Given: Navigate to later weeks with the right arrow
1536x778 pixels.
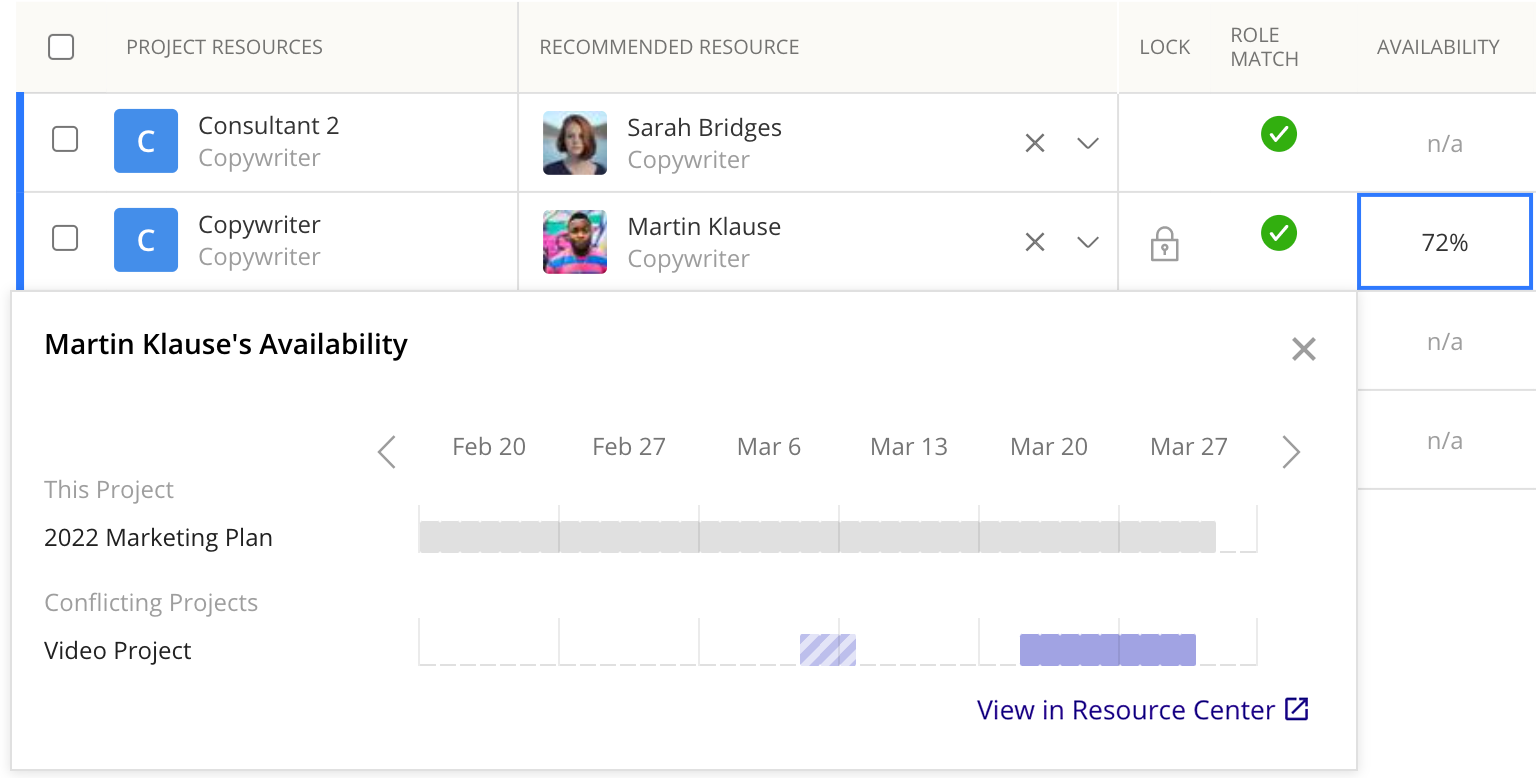Looking at the screenshot, I should point(1291,451).
